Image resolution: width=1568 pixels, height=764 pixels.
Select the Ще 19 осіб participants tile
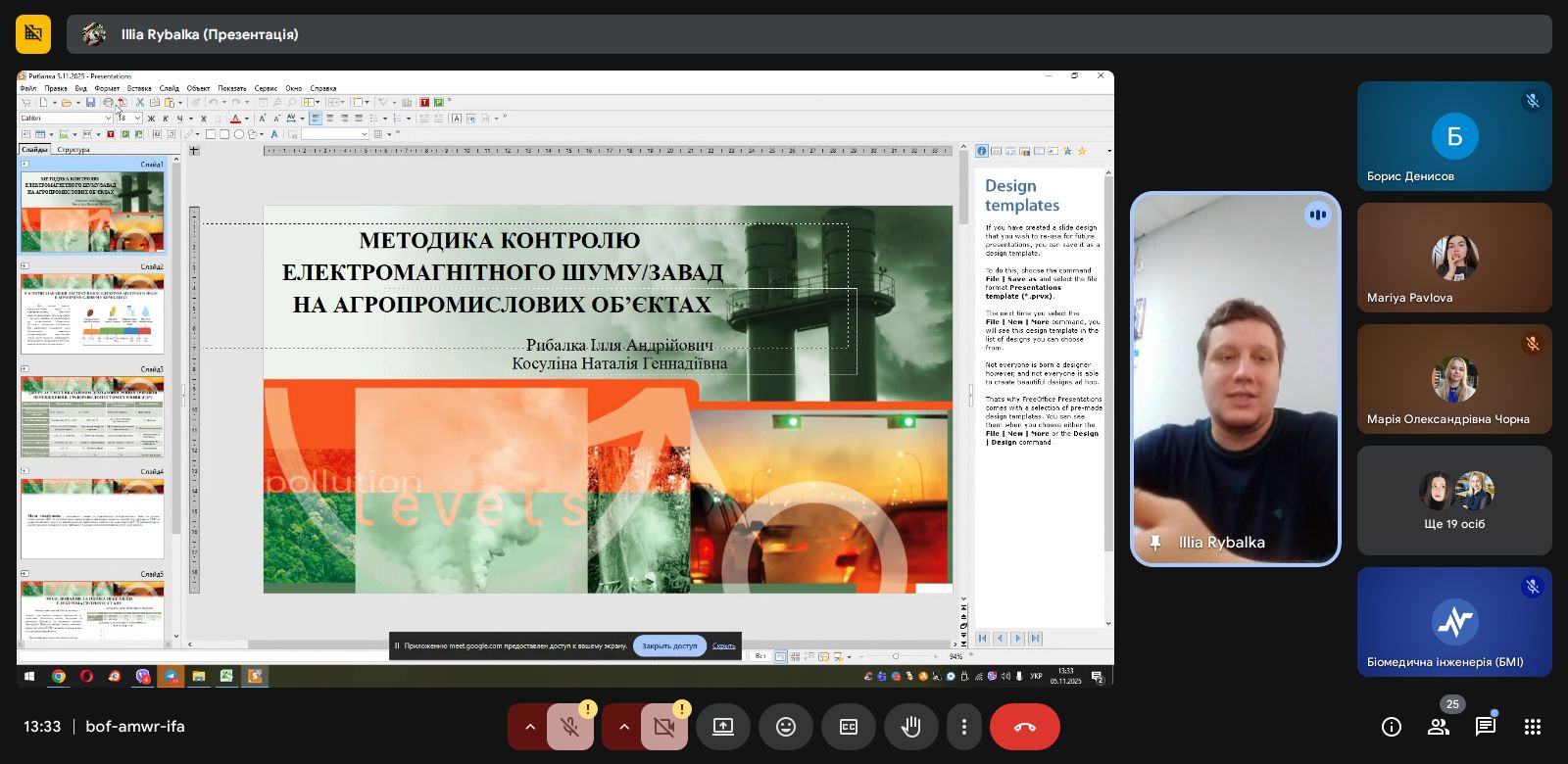[x=1454, y=501]
